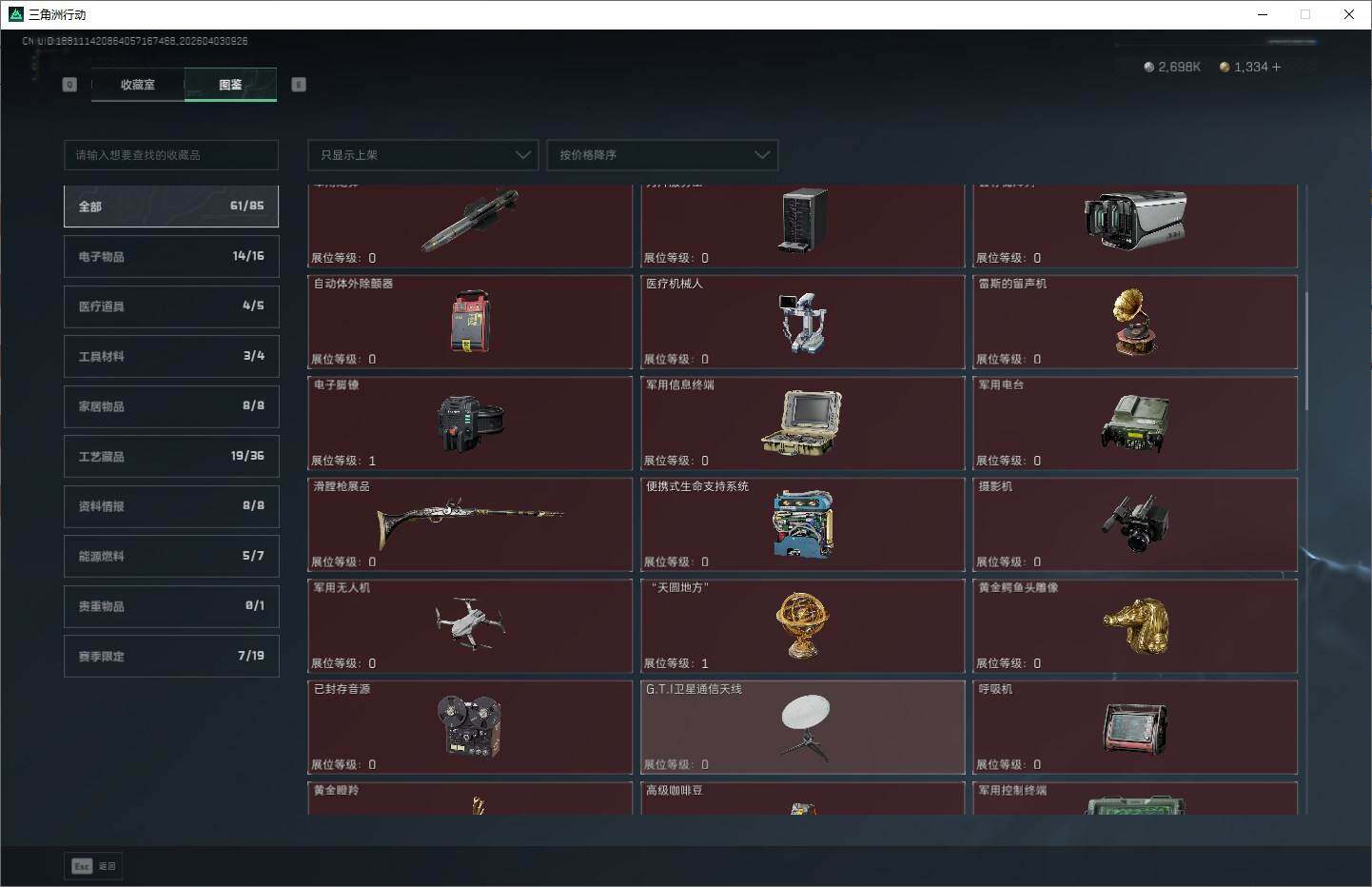Image resolution: width=1372 pixels, height=887 pixels.
Task: Click the coin icon beside 2,698K
Action: (1148, 67)
